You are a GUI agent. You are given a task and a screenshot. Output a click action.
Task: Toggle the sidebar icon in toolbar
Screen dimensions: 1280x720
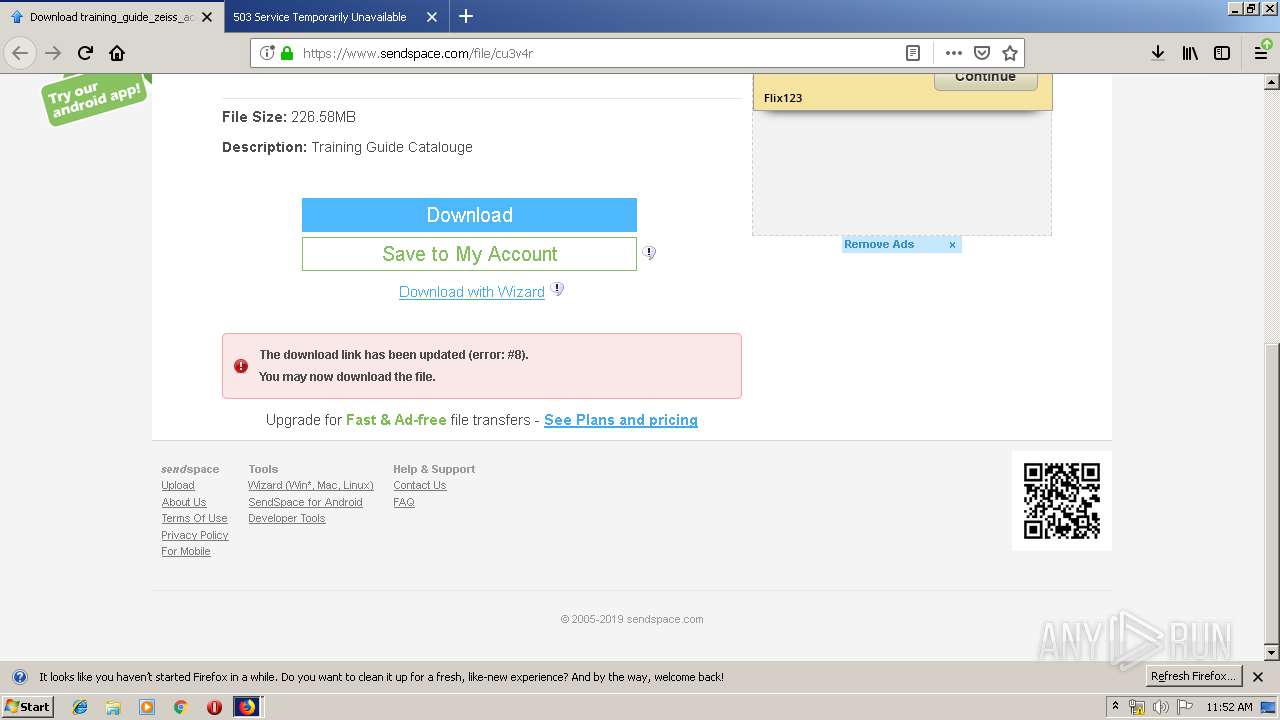[x=1222, y=53]
